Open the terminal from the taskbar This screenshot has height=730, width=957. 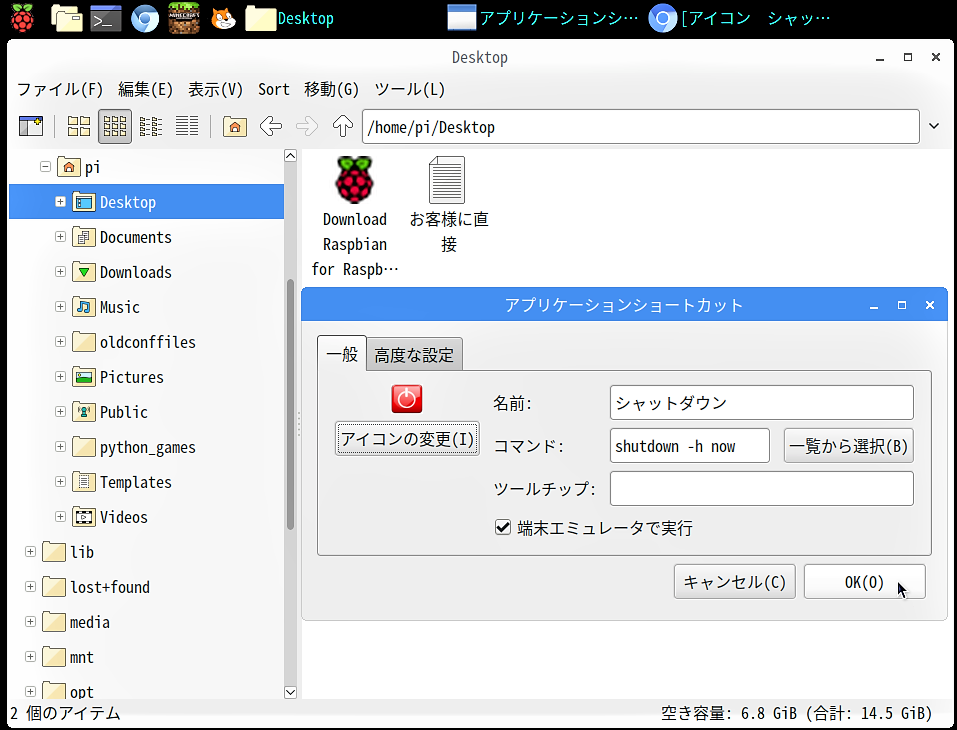(105, 18)
